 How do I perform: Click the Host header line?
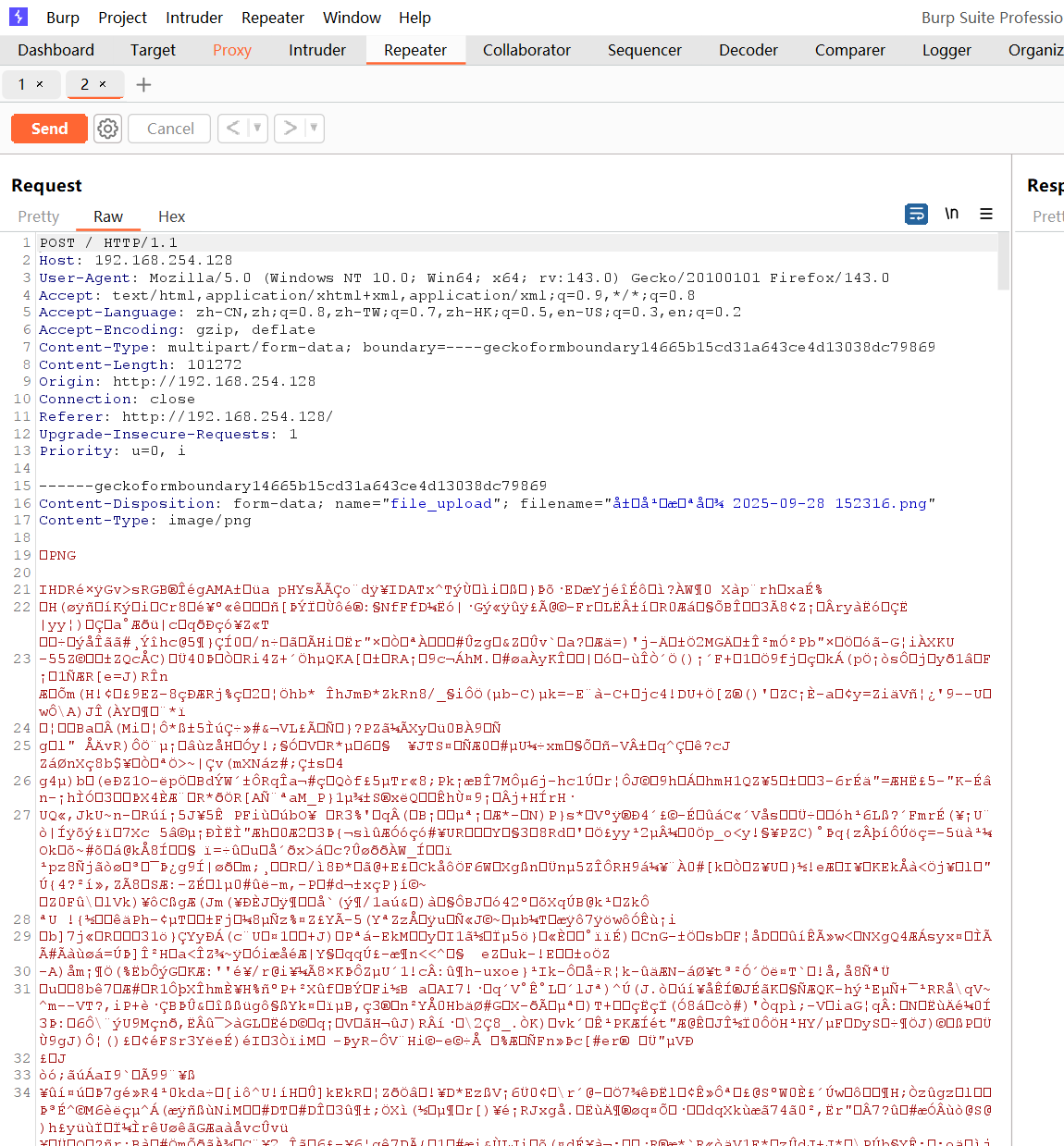(x=135, y=260)
